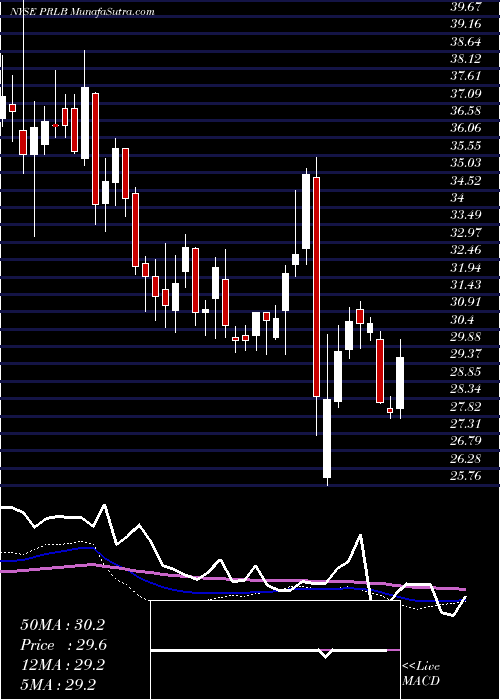Select the 31.43 price axis label
The image size is (500, 700).
pos(466,284)
